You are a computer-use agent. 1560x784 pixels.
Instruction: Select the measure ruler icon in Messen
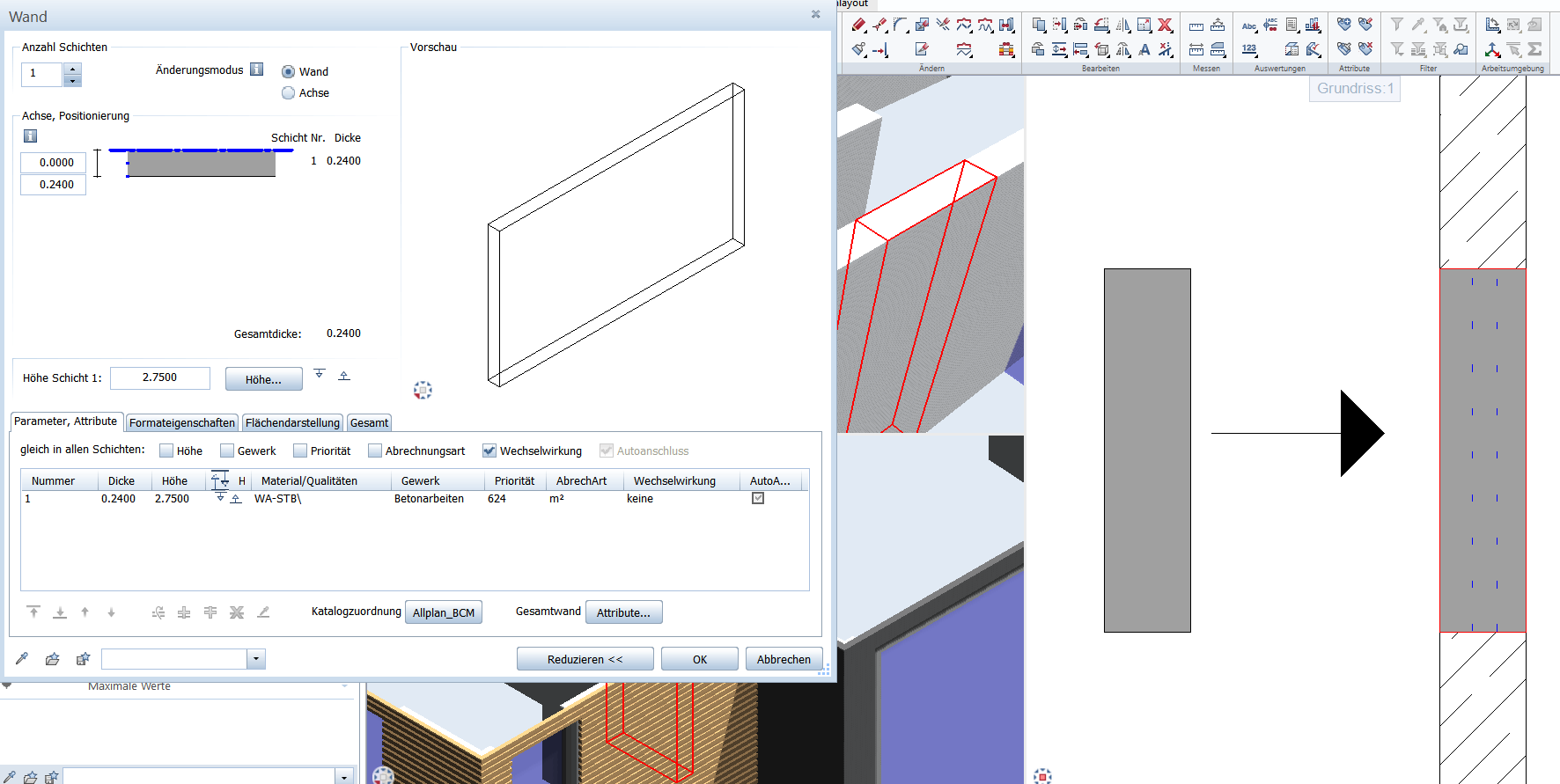(x=1196, y=26)
